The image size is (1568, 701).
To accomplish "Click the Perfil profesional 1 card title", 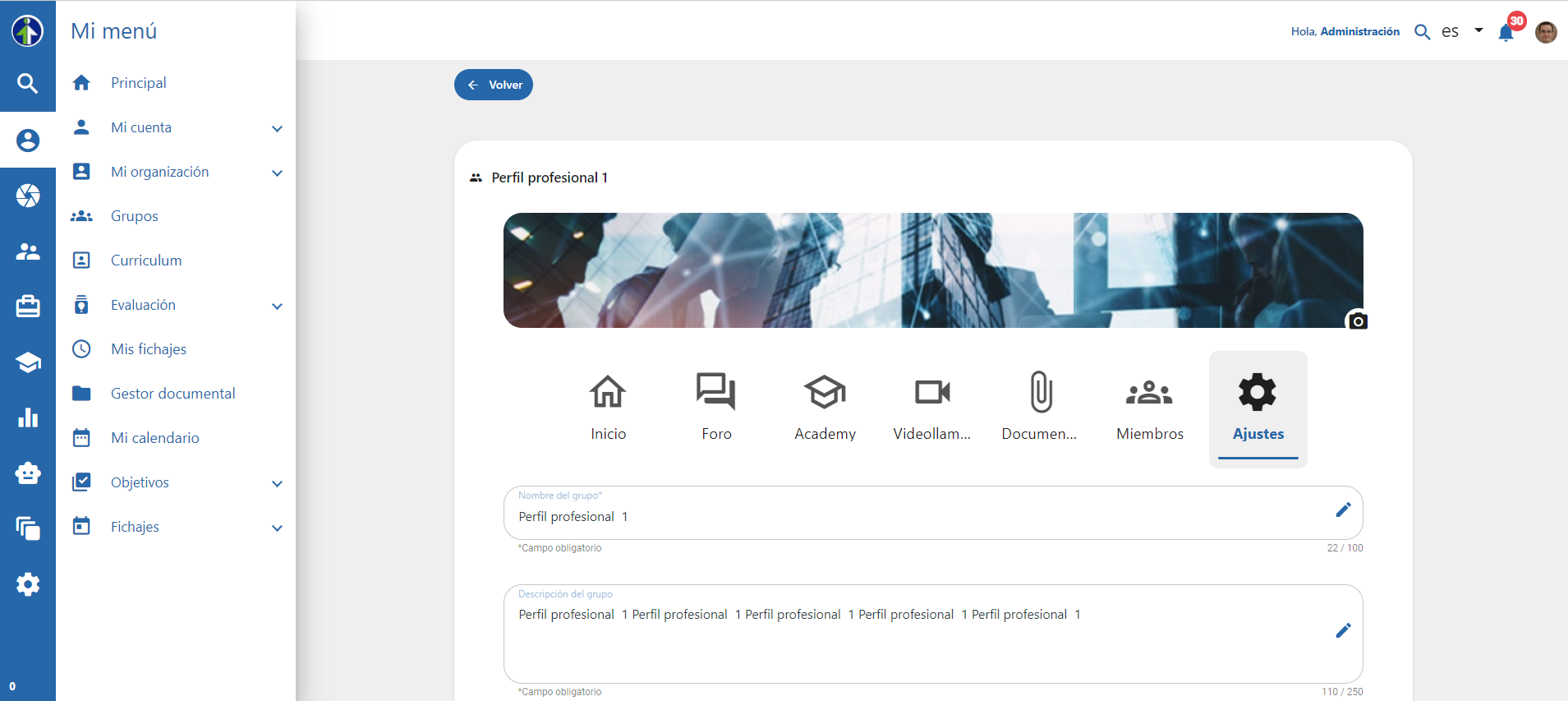I will [549, 178].
